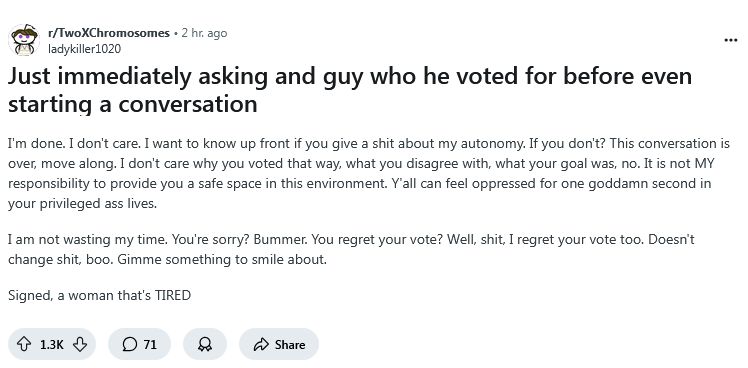Visit the r/TwoXChromosomes subreddit link
This screenshot has width=748, height=368.
point(109,33)
